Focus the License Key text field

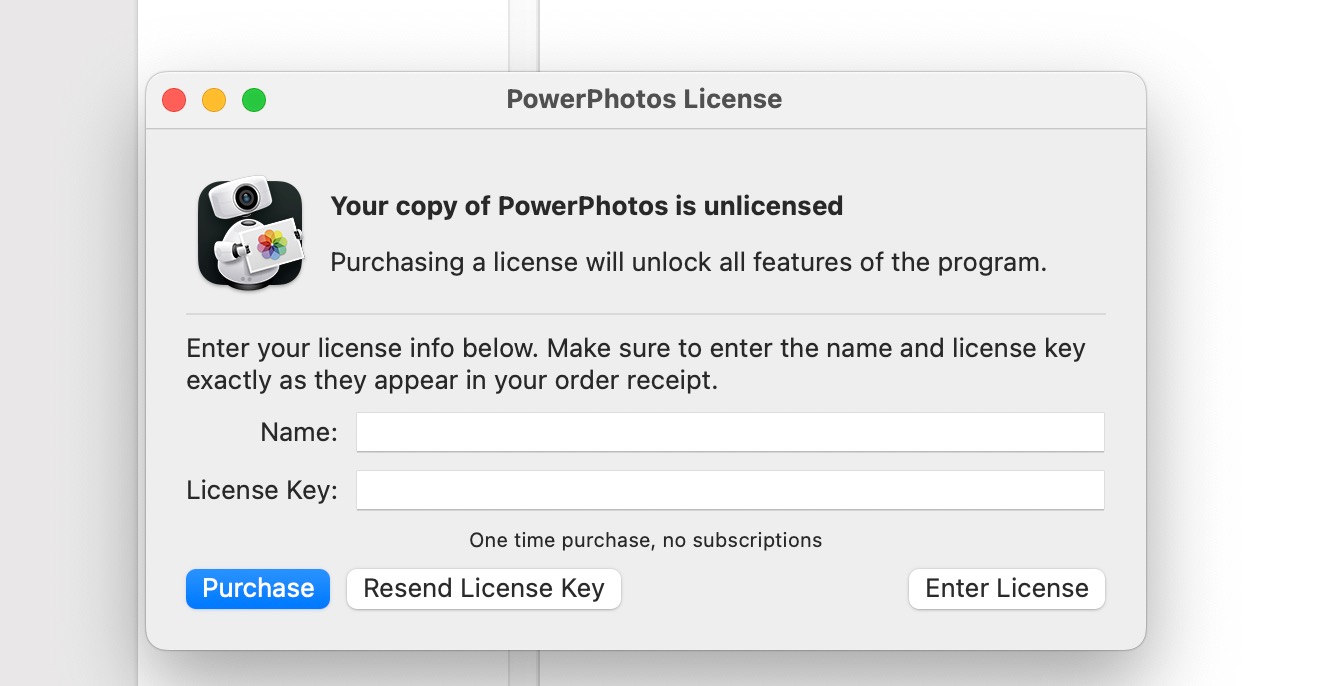pyautogui.click(x=730, y=491)
